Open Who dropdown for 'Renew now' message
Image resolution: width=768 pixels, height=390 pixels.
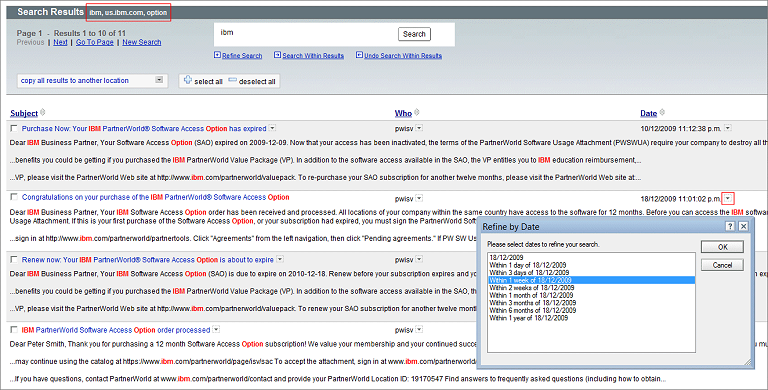pos(419,259)
